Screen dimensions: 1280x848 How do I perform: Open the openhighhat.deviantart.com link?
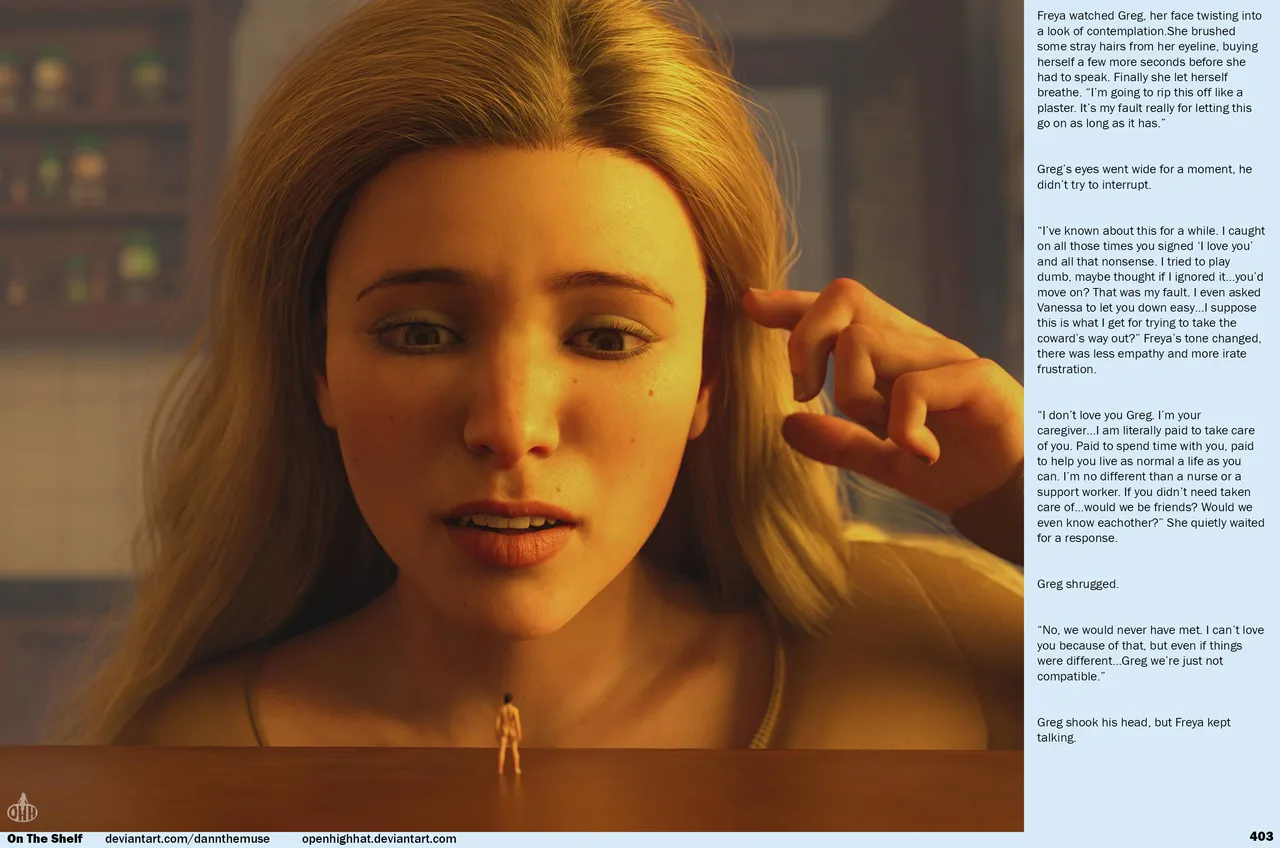(x=379, y=839)
